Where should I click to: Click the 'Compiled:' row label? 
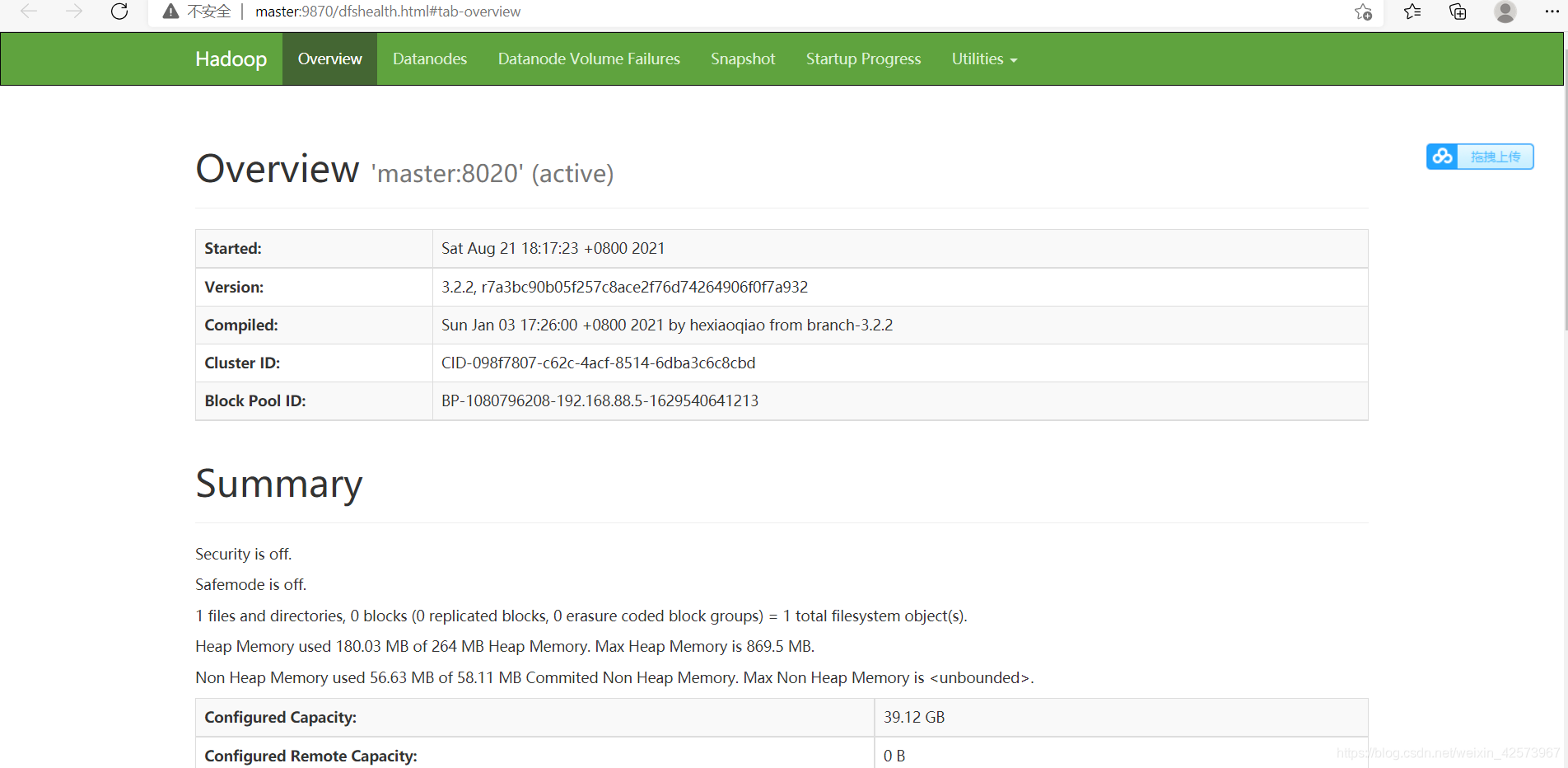click(241, 325)
